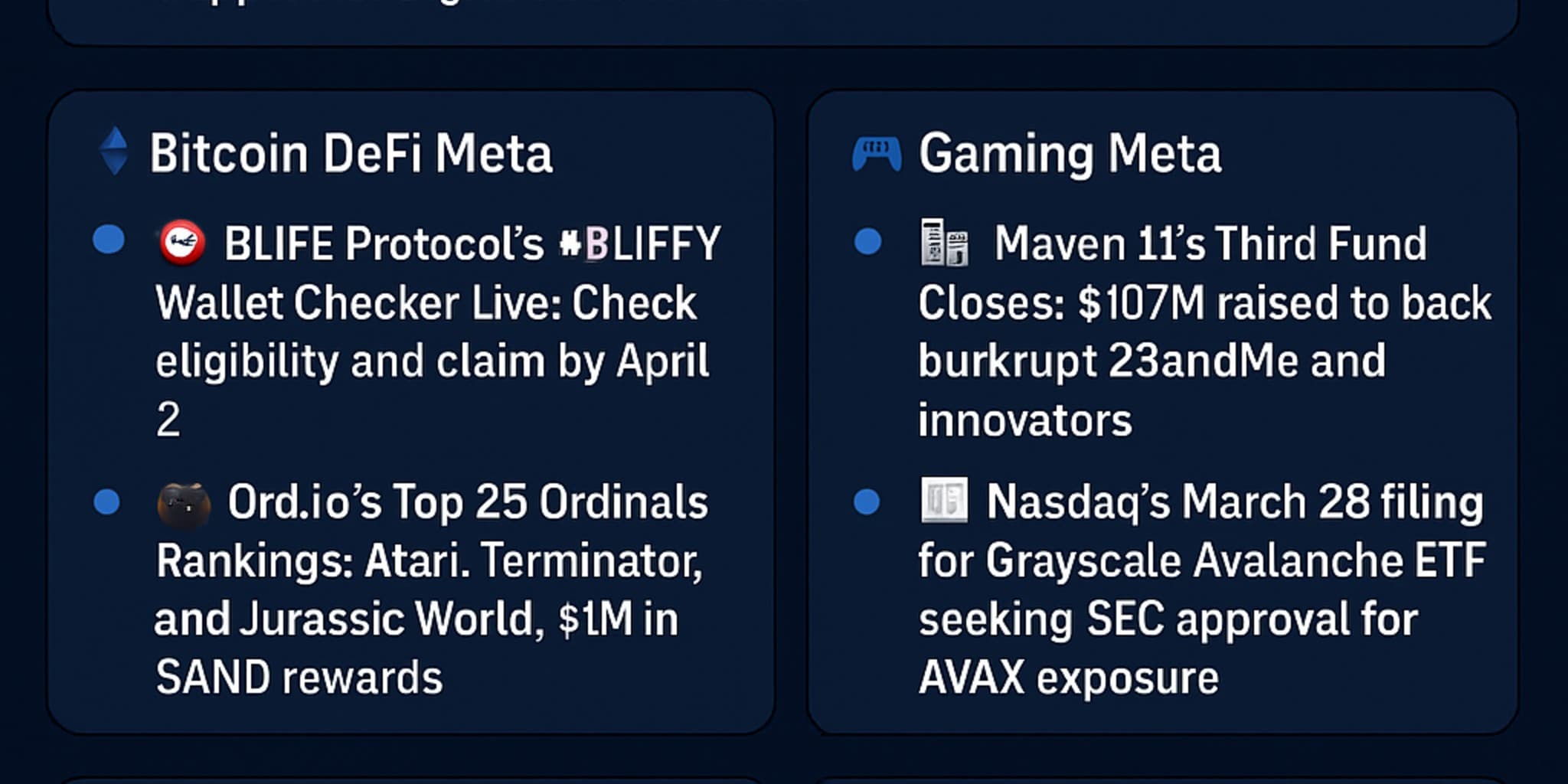Click the bullet beside Maven 11 item
Screen dimensions: 1568x784
[867, 241]
